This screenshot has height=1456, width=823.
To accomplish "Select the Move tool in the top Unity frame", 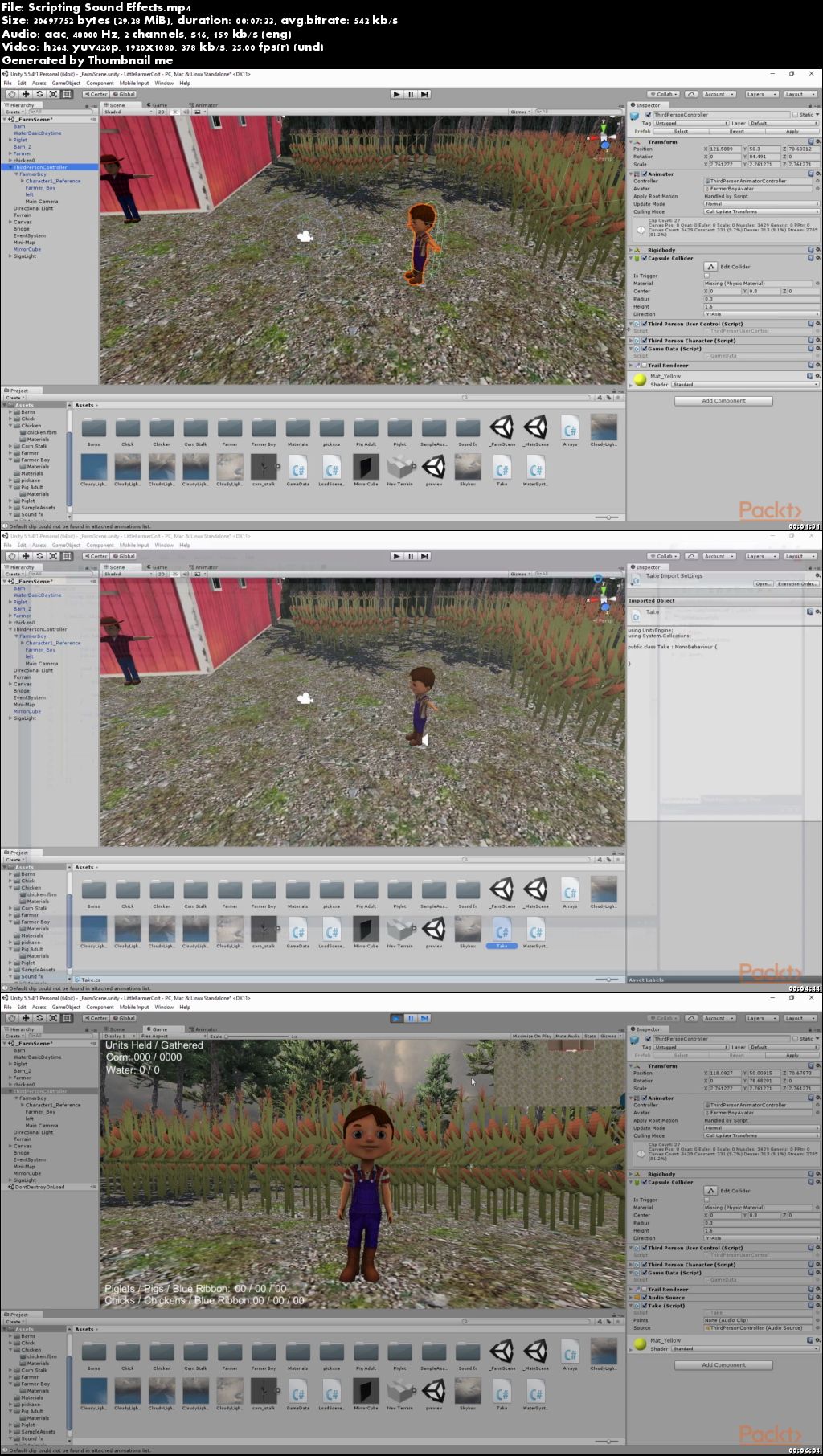I will click(x=25, y=94).
